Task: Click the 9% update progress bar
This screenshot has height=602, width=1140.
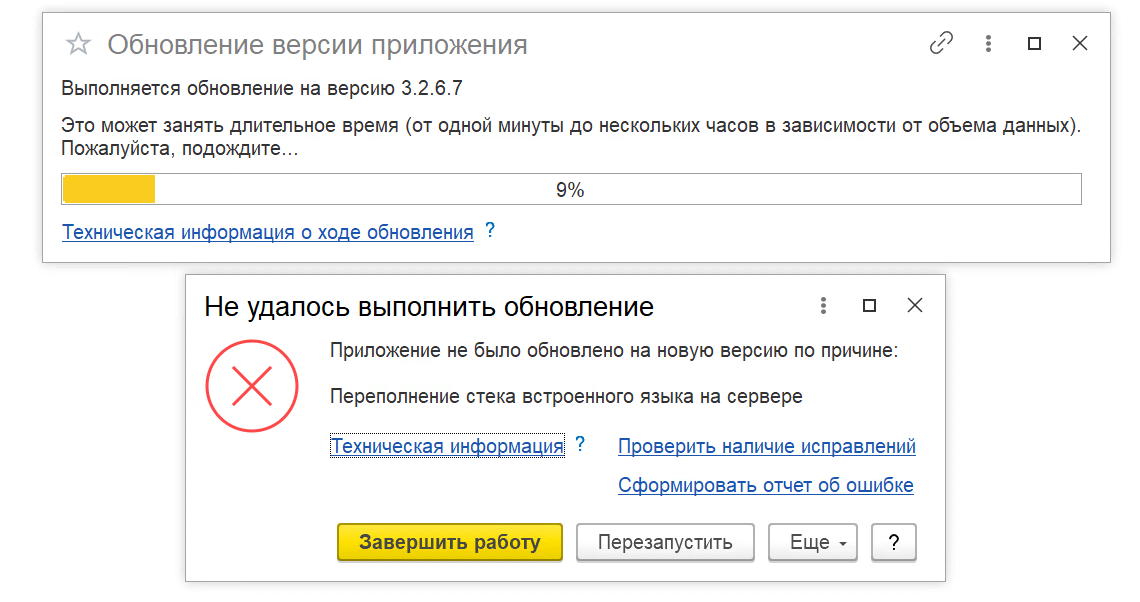Action: (571, 190)
